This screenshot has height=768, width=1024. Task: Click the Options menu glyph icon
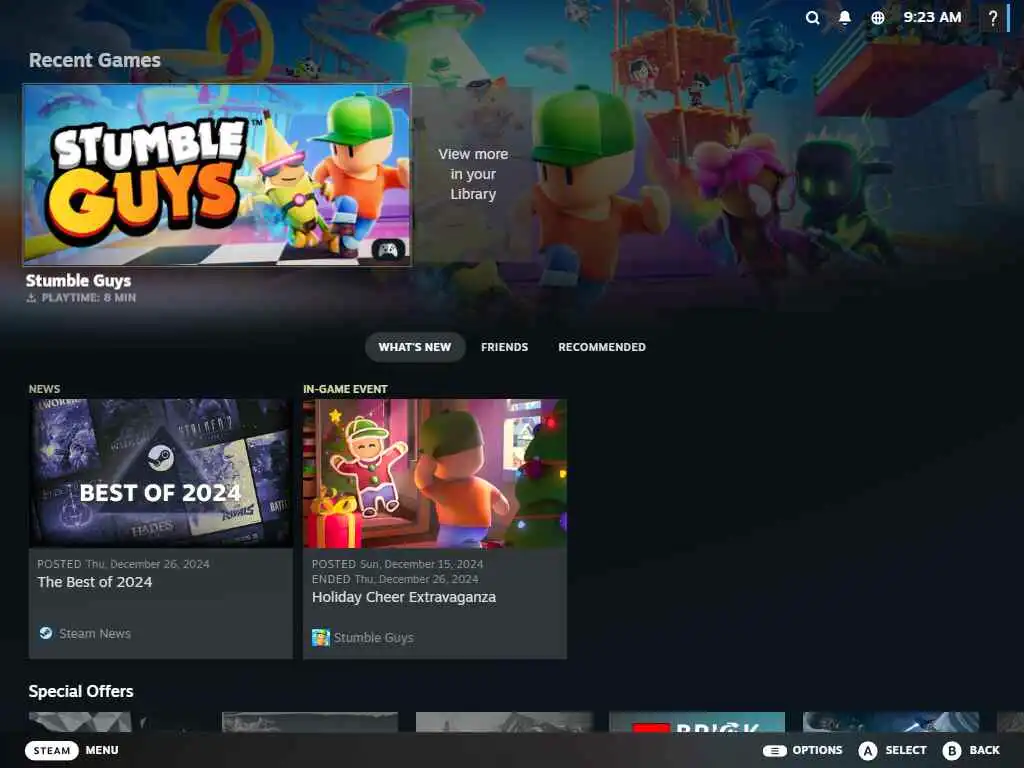775,750
